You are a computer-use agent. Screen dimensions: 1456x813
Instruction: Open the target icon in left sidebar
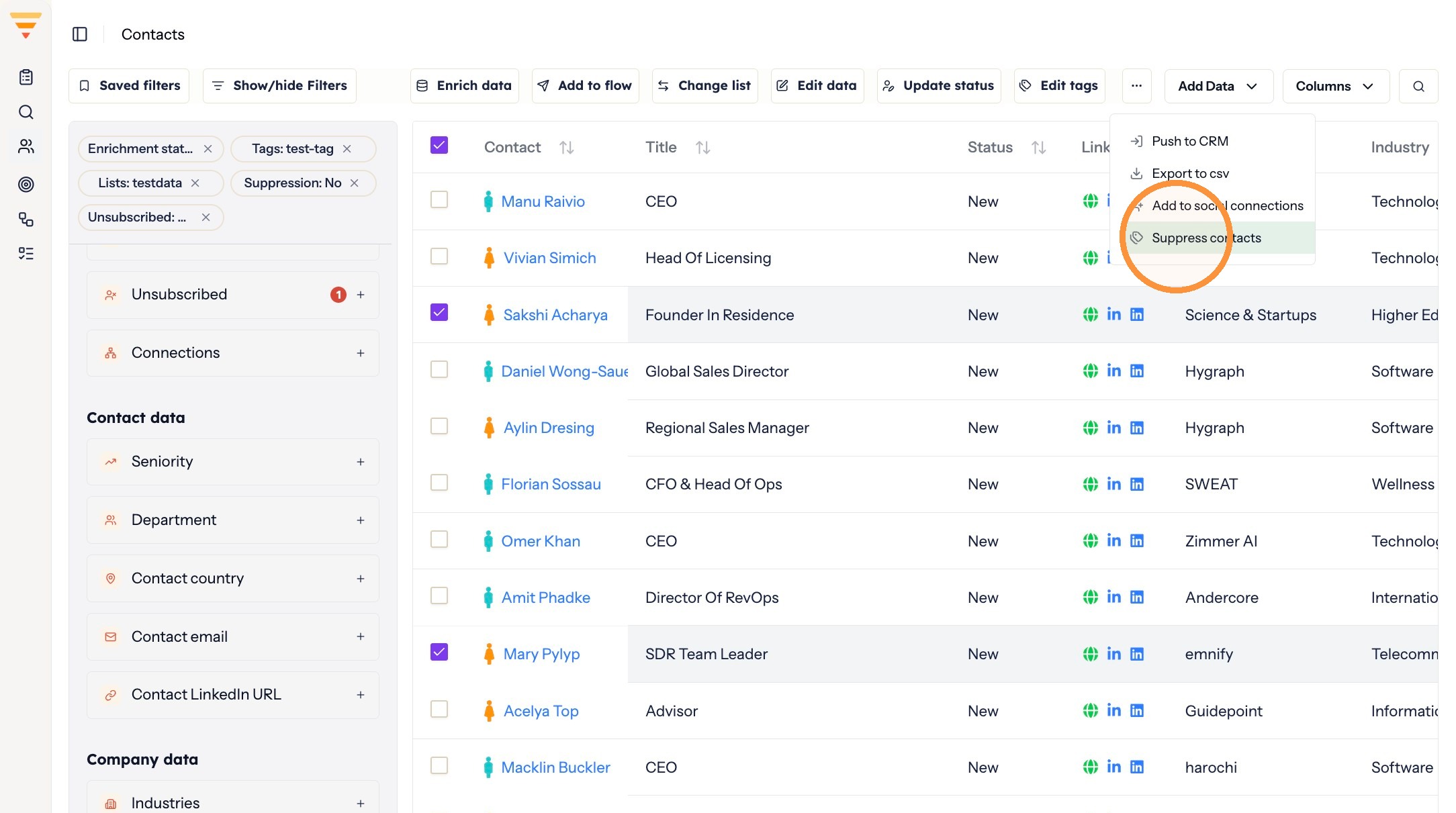click(x=26, y=184)
